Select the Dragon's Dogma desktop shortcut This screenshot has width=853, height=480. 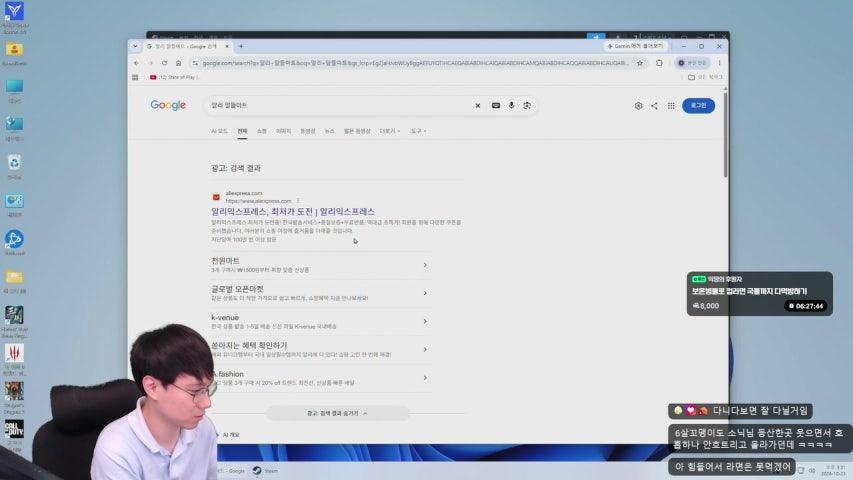14,398
